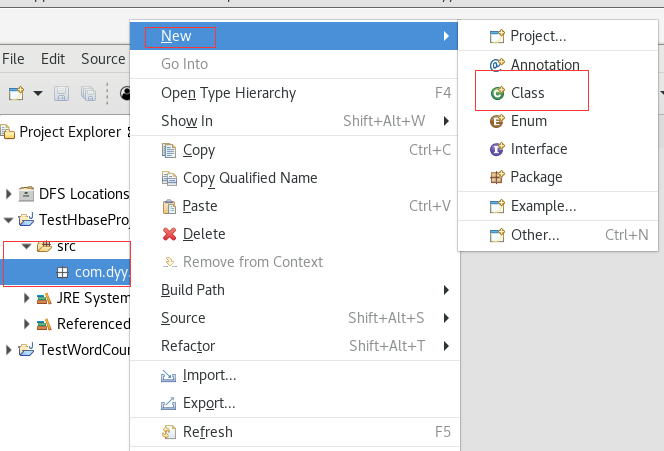Collapse the TestHbasePro project node
Viewport: 664px width, 451px height.
click(x=8, y=220)
